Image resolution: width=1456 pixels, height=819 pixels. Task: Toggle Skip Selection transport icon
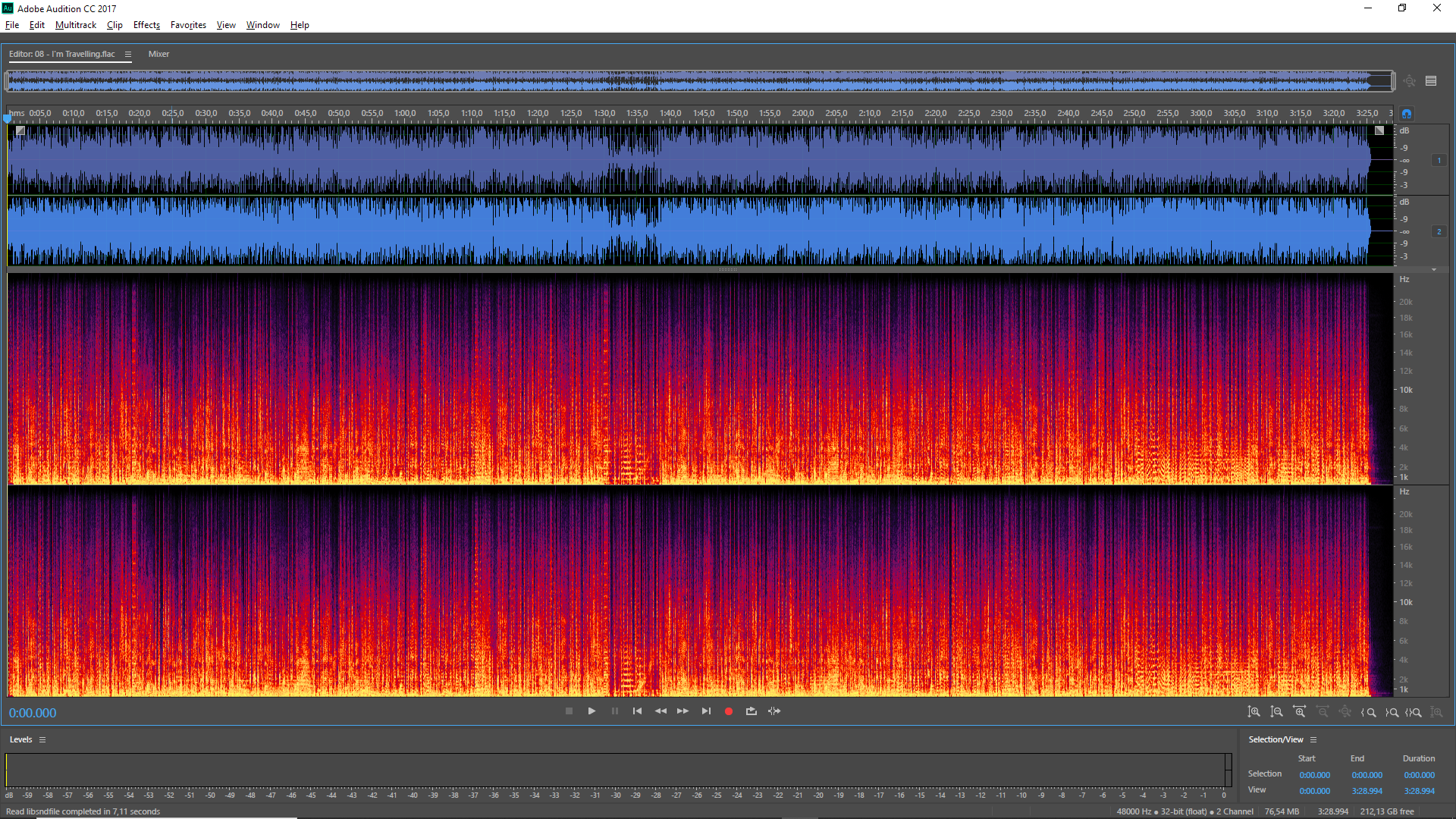774,711
